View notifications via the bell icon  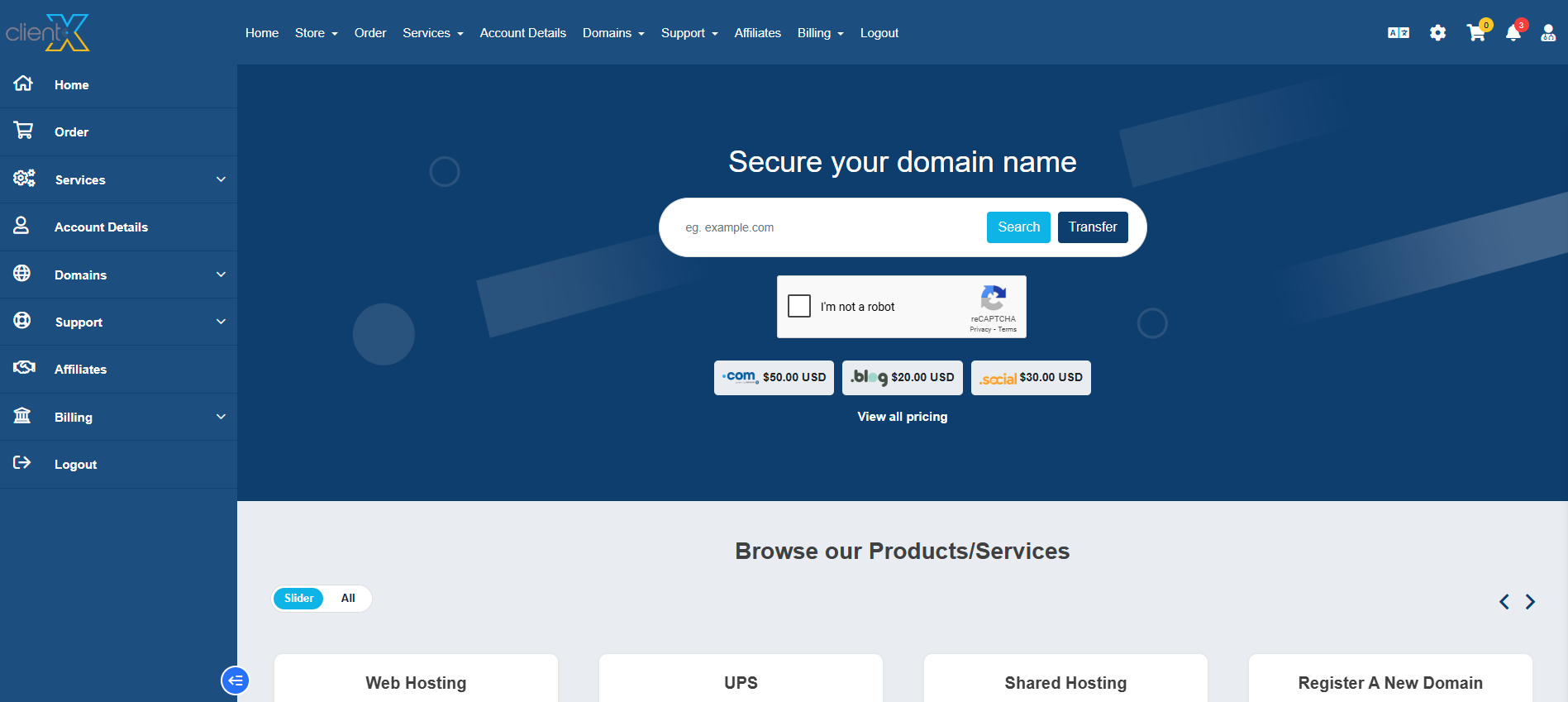(x=1513, y=33)
